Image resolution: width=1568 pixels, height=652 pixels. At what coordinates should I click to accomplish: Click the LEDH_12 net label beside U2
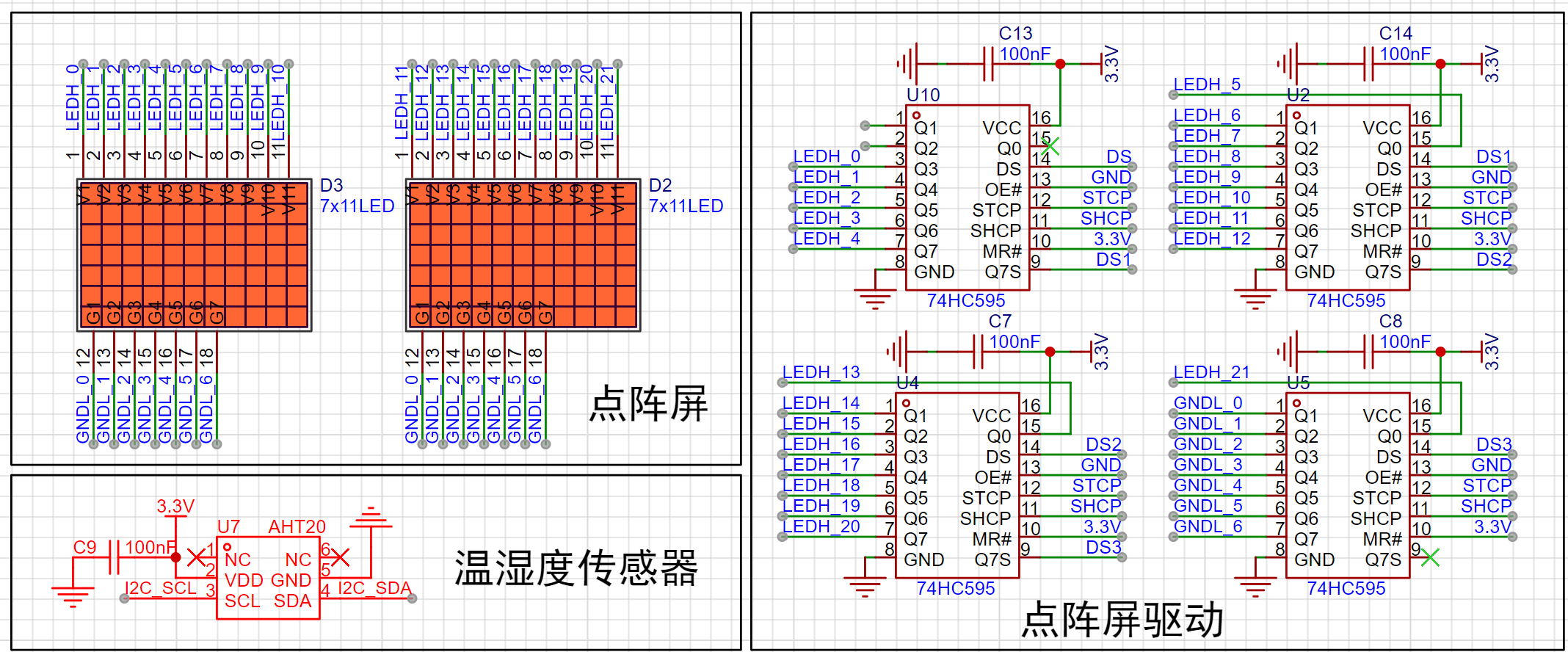click(x=1212, y=239)
